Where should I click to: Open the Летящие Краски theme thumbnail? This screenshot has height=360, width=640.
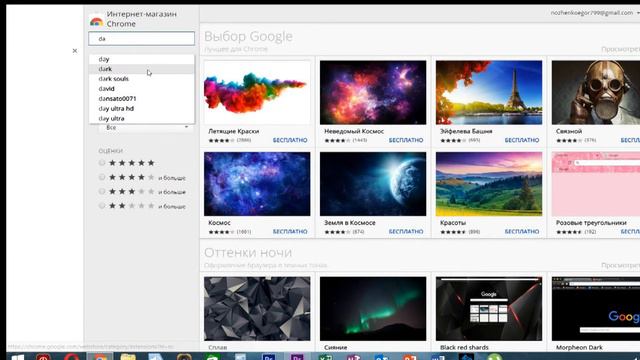[x=257, y=92]
